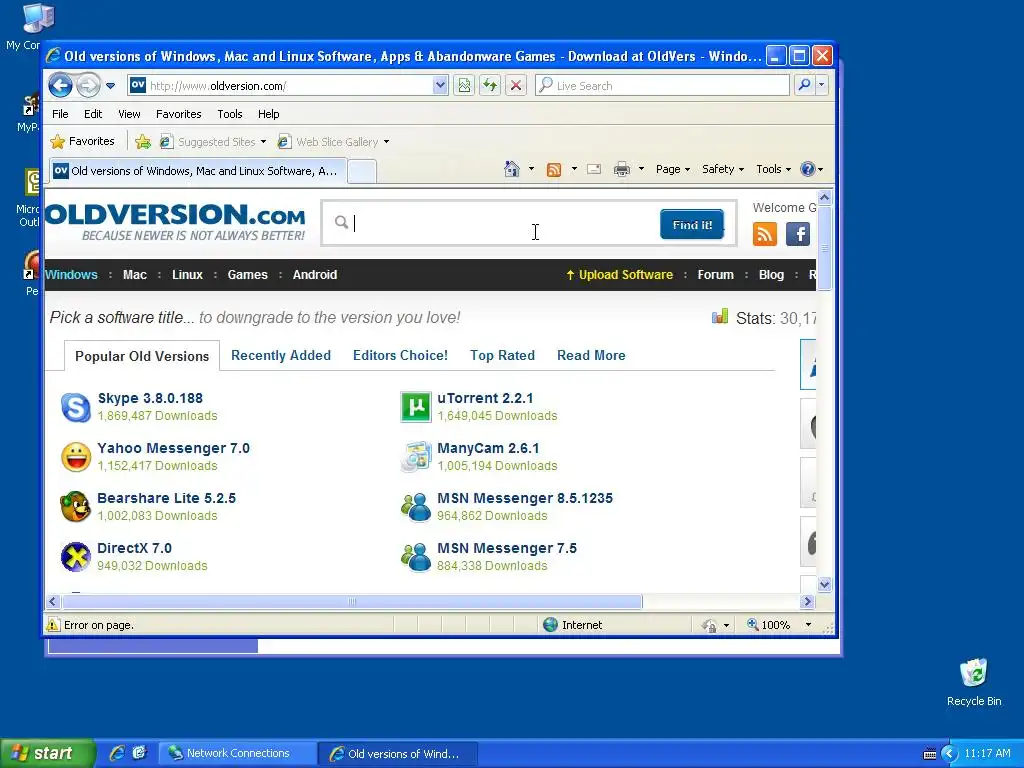
Task: Click the Stop loading icon
Action: pos(516,86)
